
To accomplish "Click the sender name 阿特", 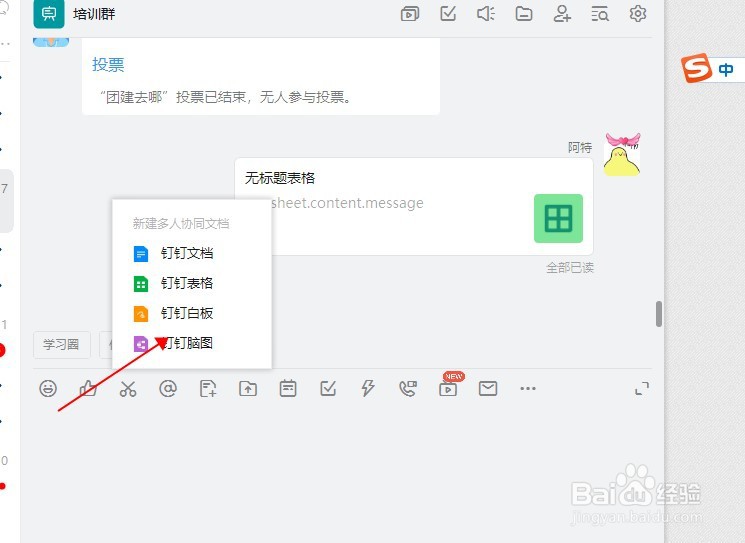I will (580, 148).
